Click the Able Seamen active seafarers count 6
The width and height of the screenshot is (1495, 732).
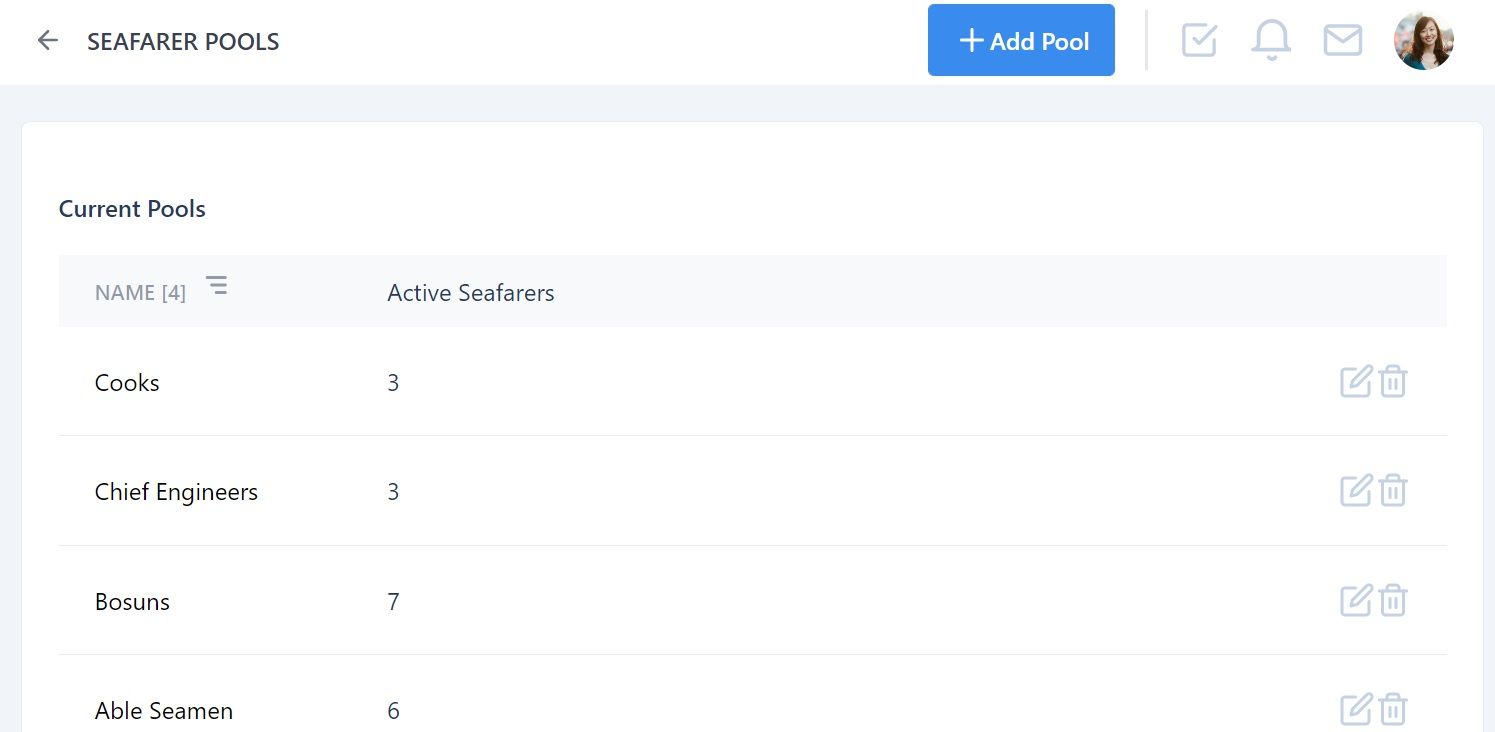(393, 711)
